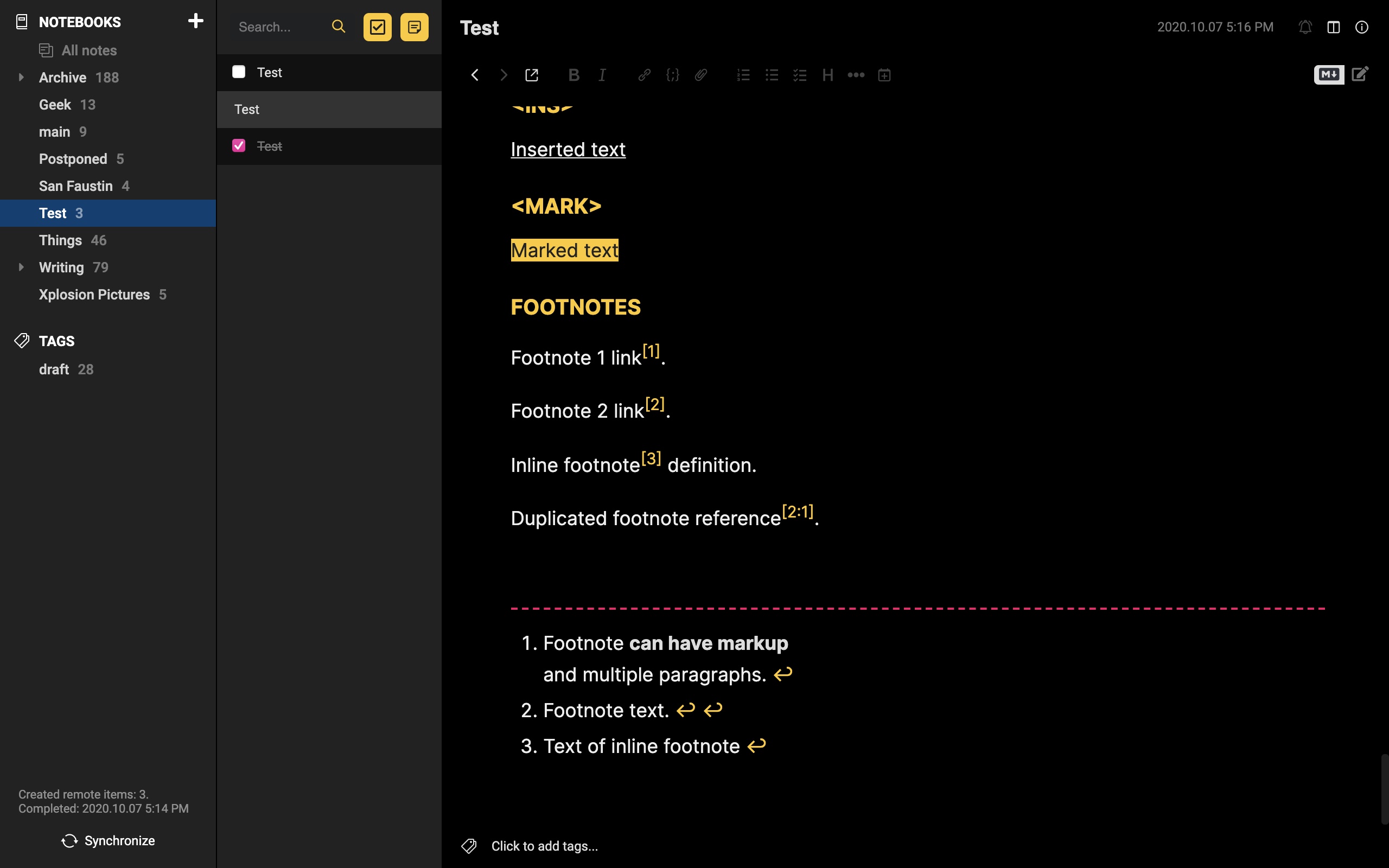Insert date and time icon

pyautogui.click(x=884, y=75)
